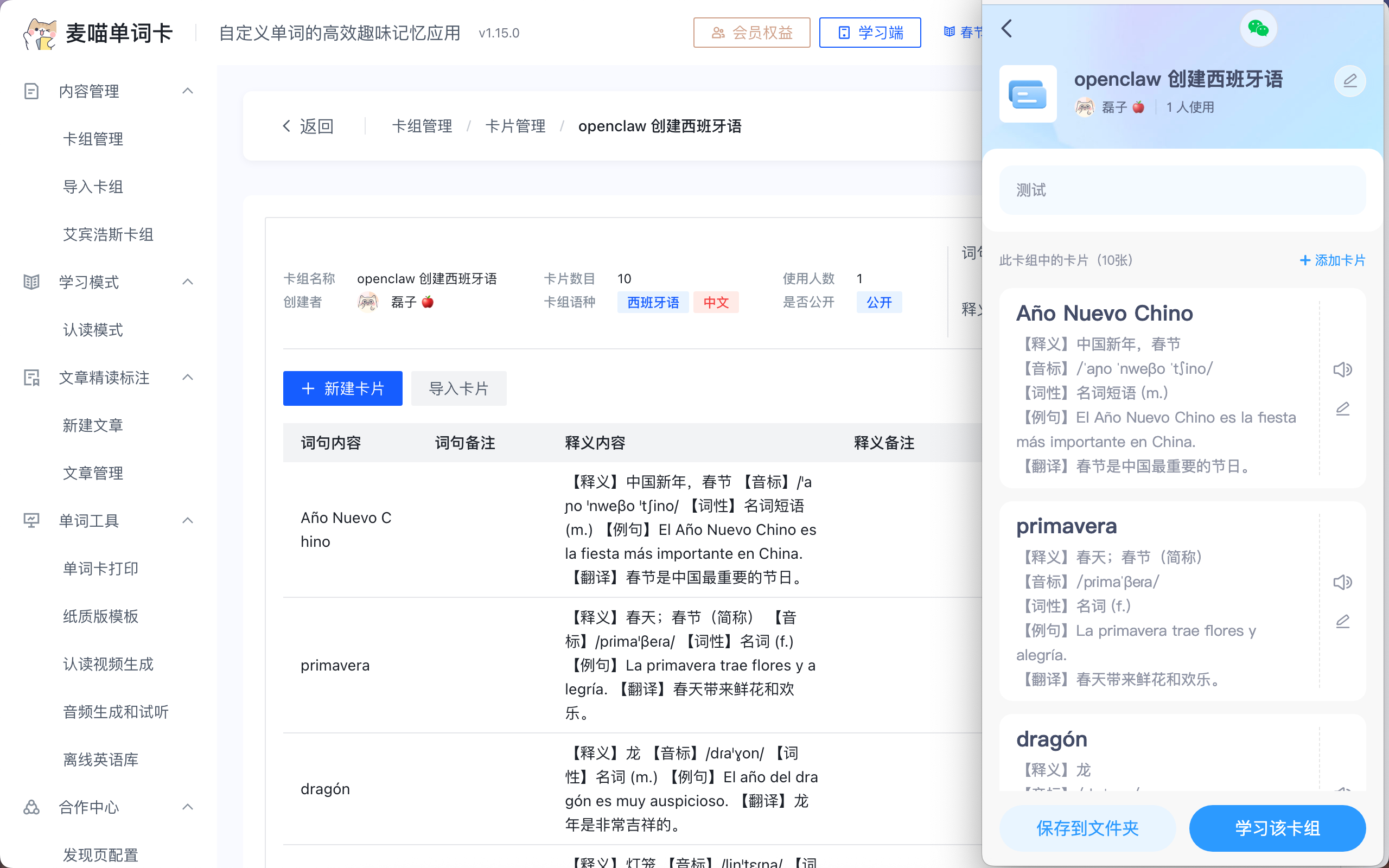Click 卡组管理 breadcrumb link

click(x=422, y=126)
